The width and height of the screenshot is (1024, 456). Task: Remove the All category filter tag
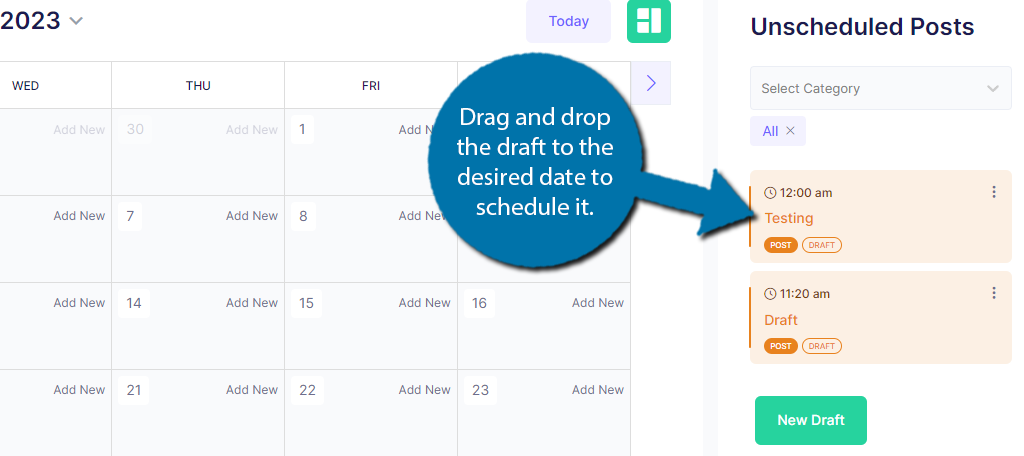coord(790,131)
